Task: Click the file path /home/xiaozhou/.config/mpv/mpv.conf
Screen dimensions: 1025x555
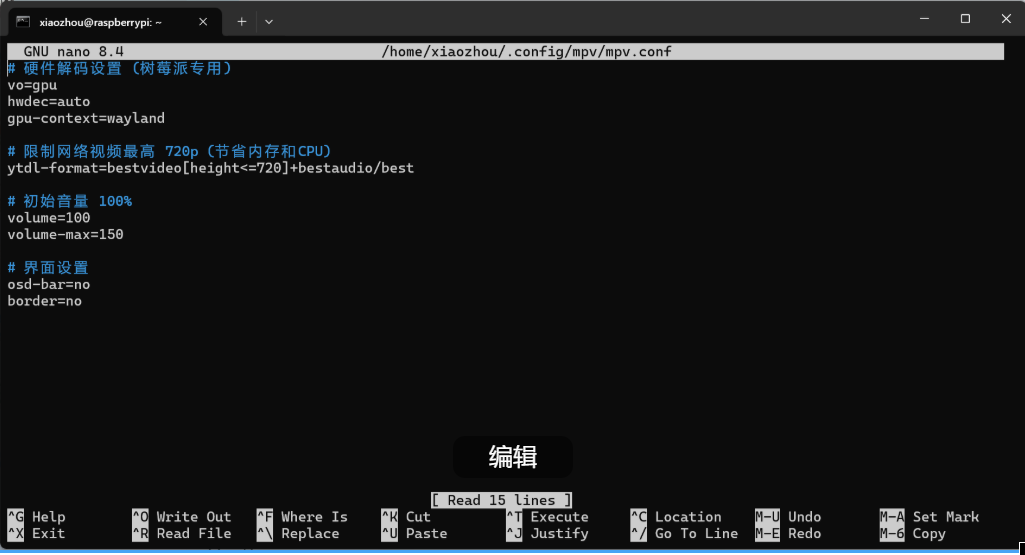Action: [x=526, y=52]
